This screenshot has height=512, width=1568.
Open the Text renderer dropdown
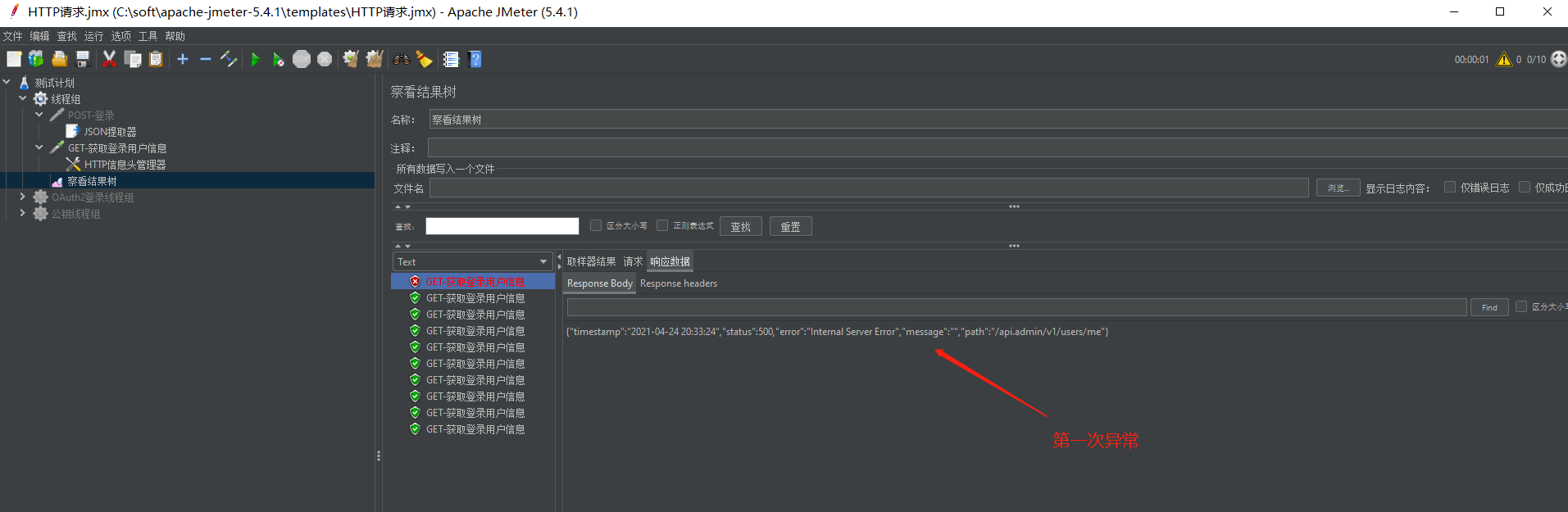472,261
